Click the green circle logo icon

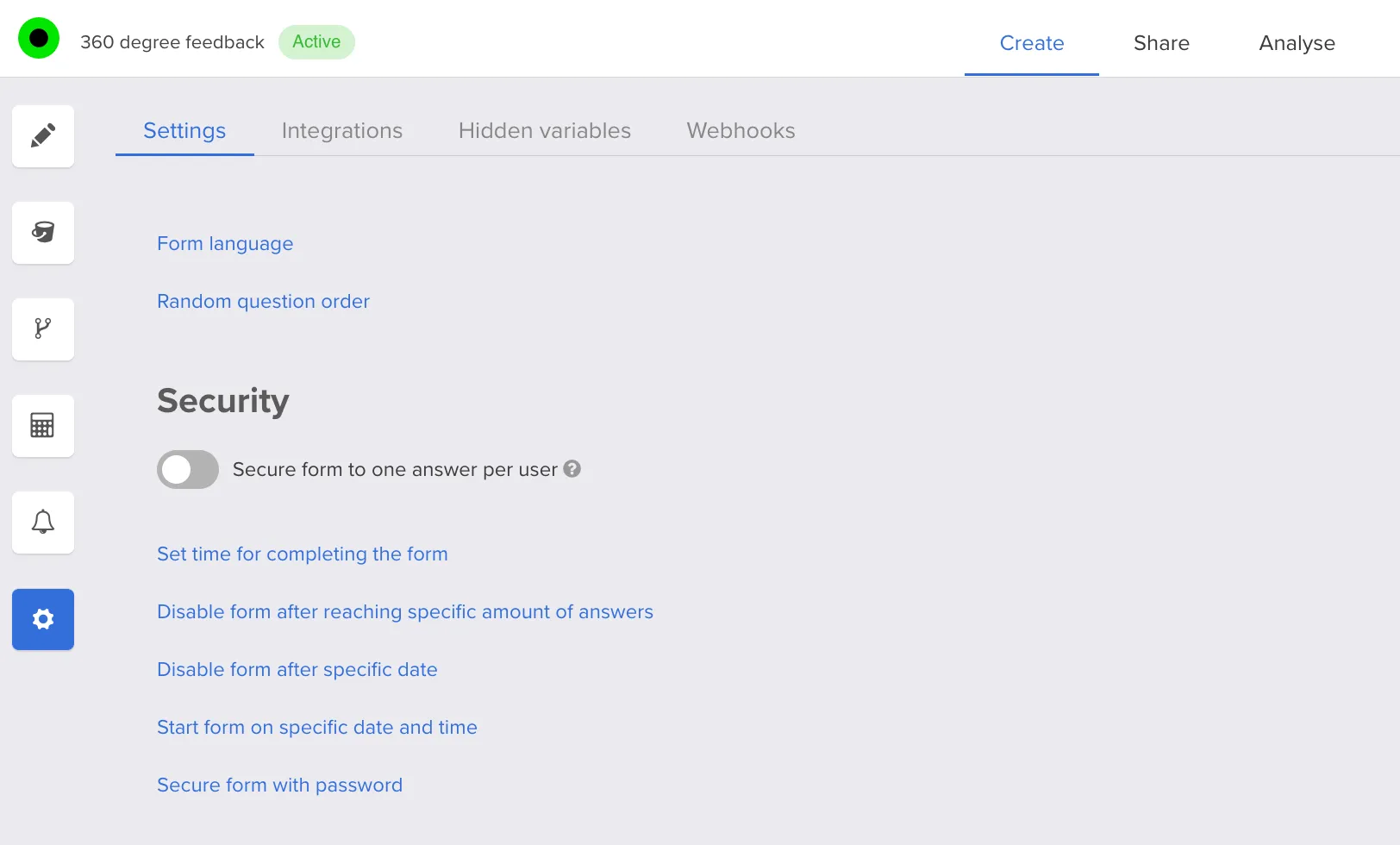coord(39,39)
